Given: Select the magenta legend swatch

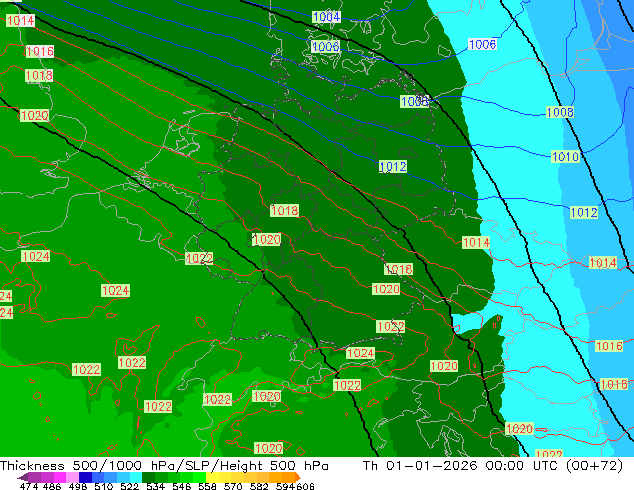Looking at the screenshot, I should point(60,477).
